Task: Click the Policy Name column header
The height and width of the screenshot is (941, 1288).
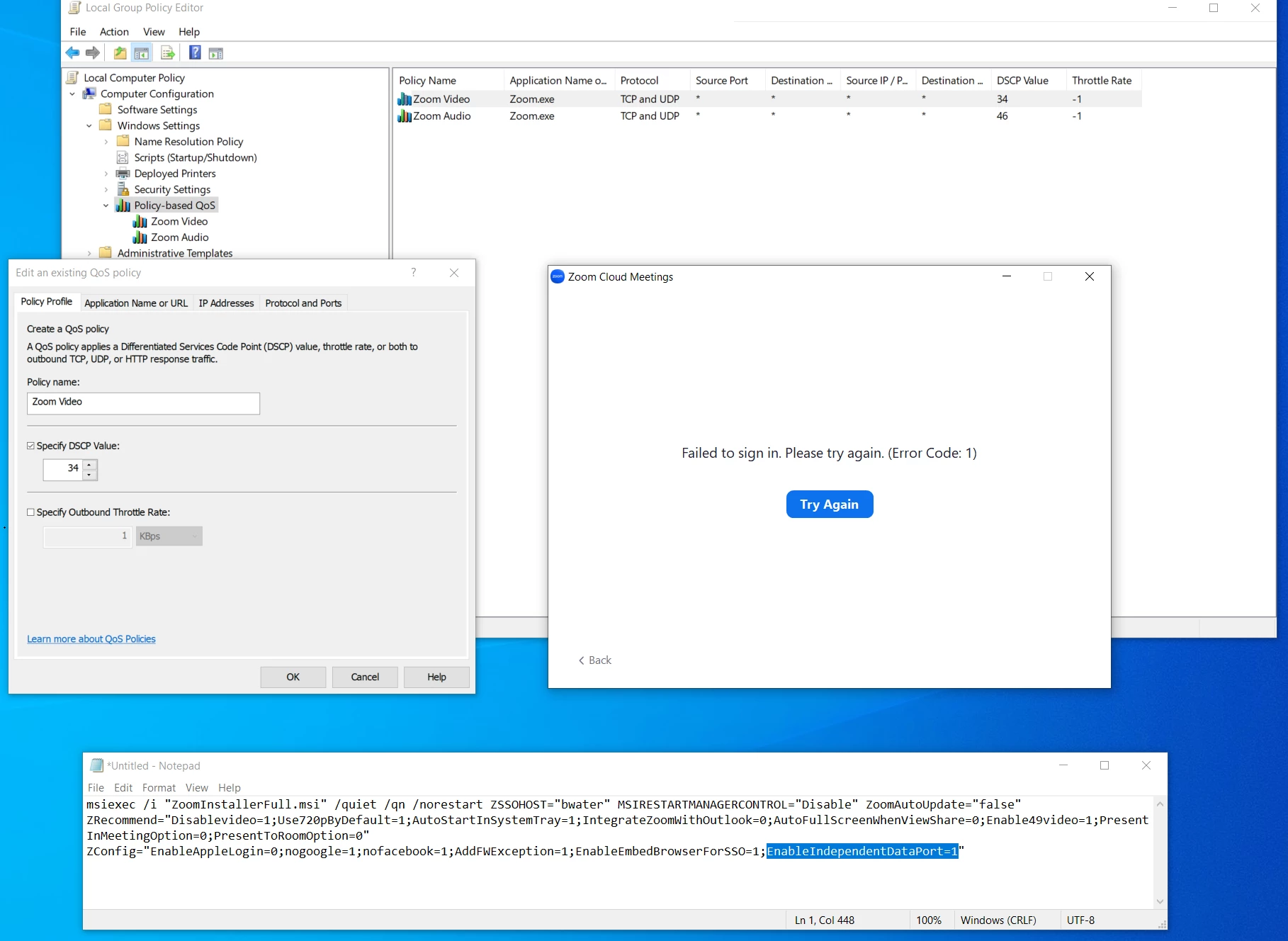Action: [448, 80]
